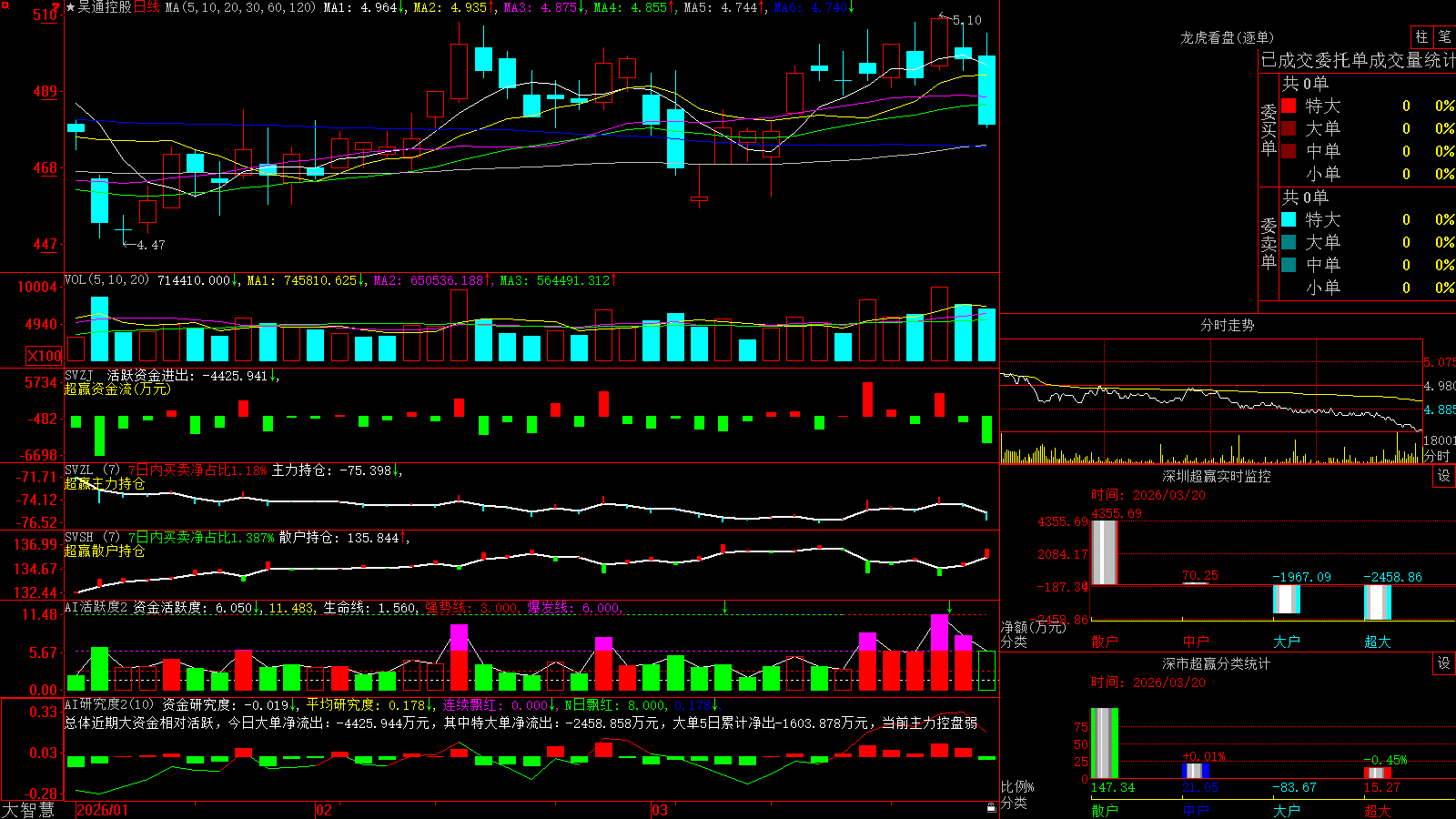The width and height of the screenshot is (1456, 819).
Task: Click the AI活跃度2 indicator title
Action: click(96, 607)
